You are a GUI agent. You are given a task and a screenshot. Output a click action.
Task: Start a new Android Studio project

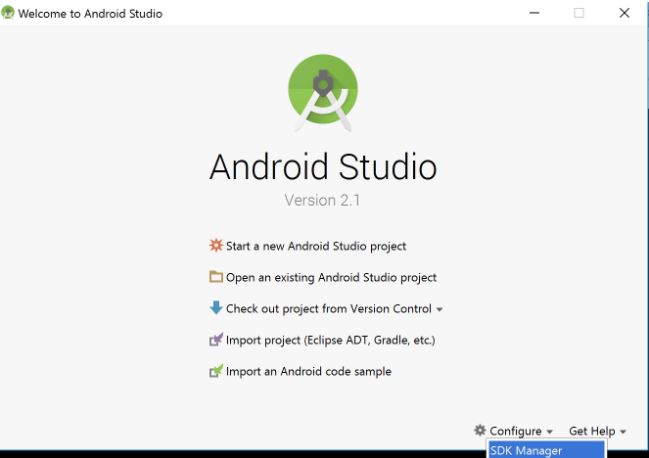[x=316, y=246]
